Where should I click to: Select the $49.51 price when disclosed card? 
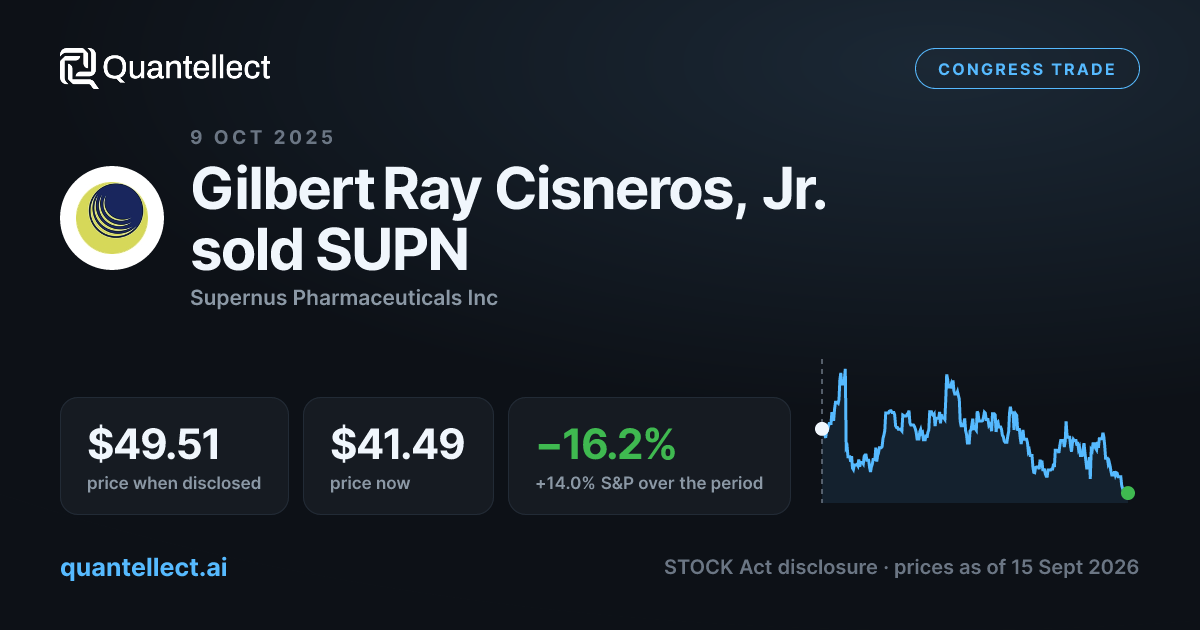pos(174,456)
